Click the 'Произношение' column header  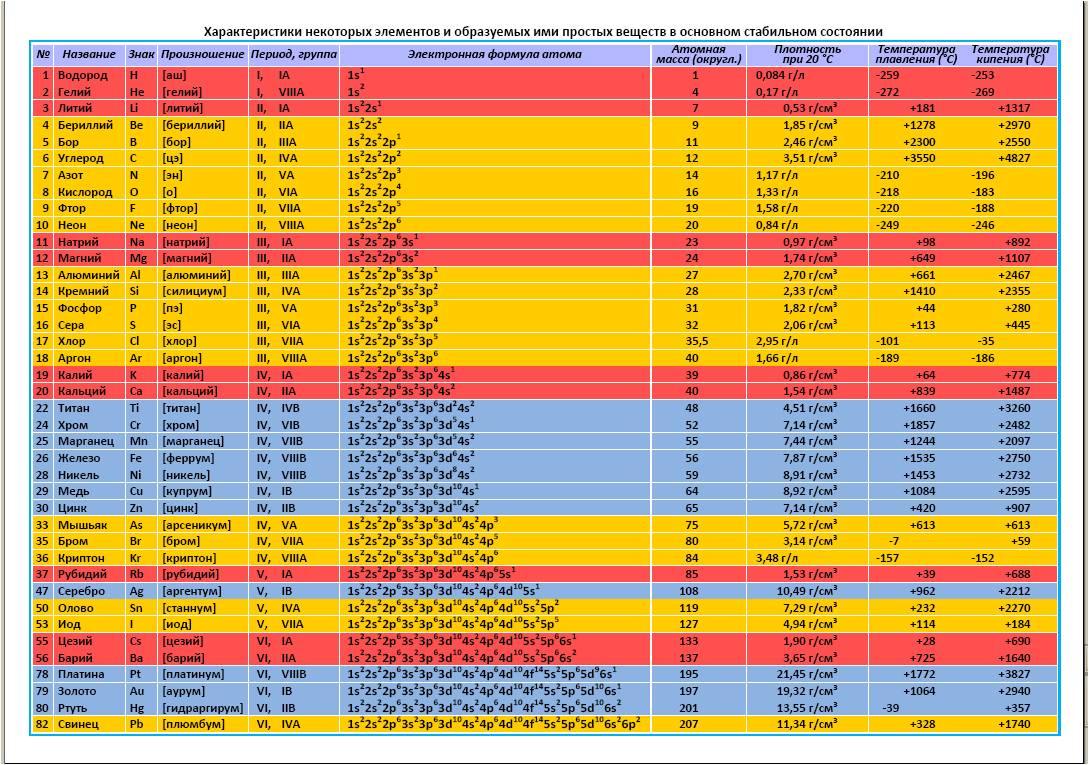click(x=202, y=54)
